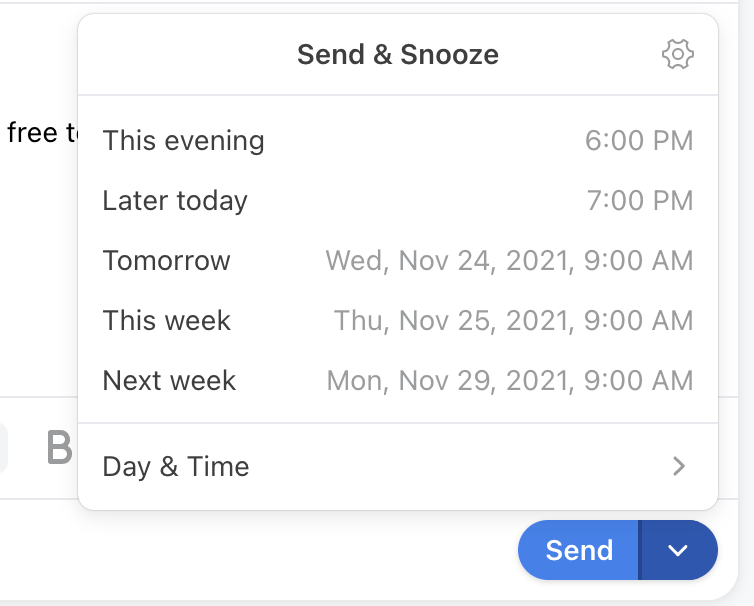Open Send & Snooze settings gear

coord(678,54)
